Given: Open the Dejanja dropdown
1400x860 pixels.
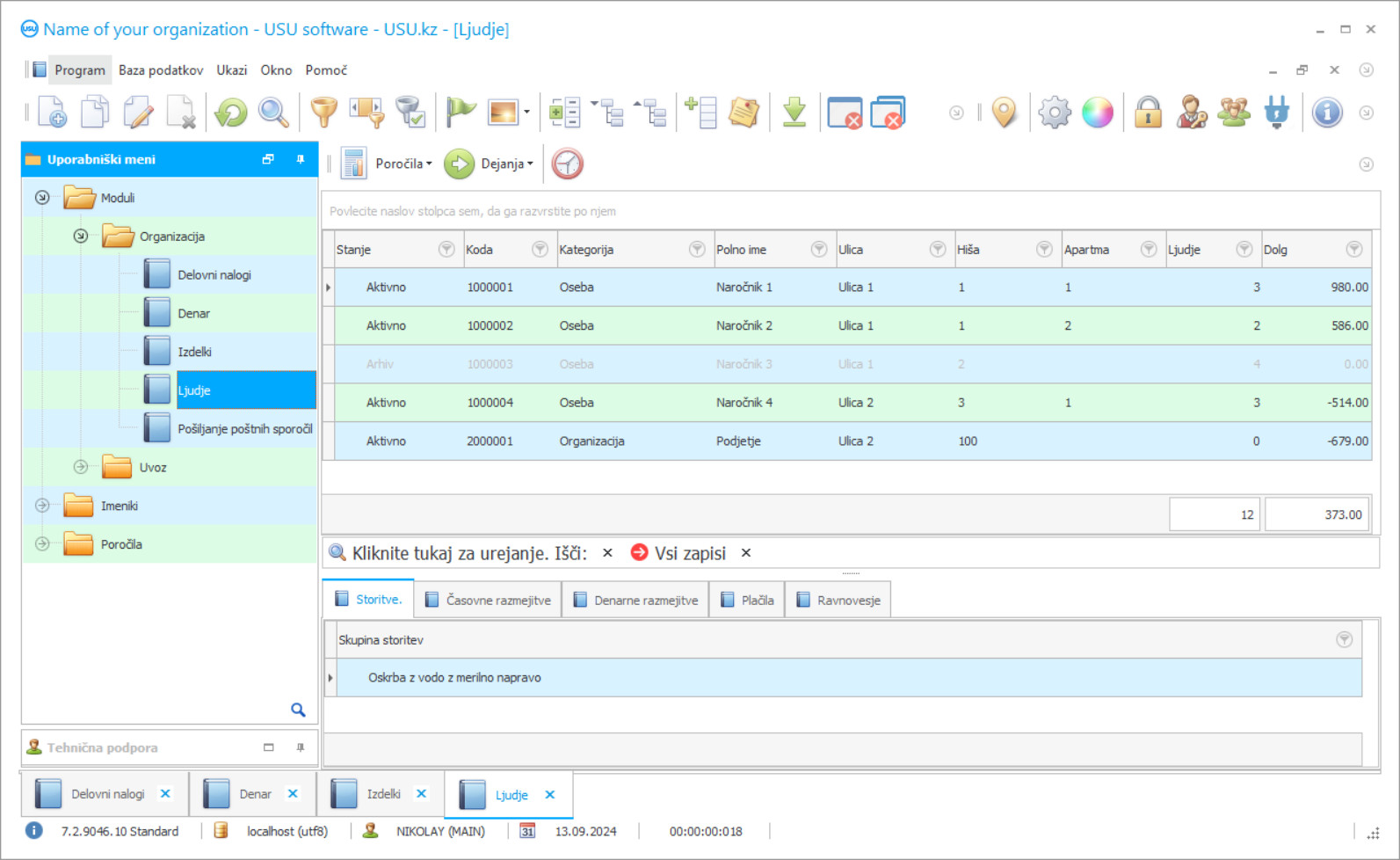Looking at the screenshot, I should coord(507,164).
